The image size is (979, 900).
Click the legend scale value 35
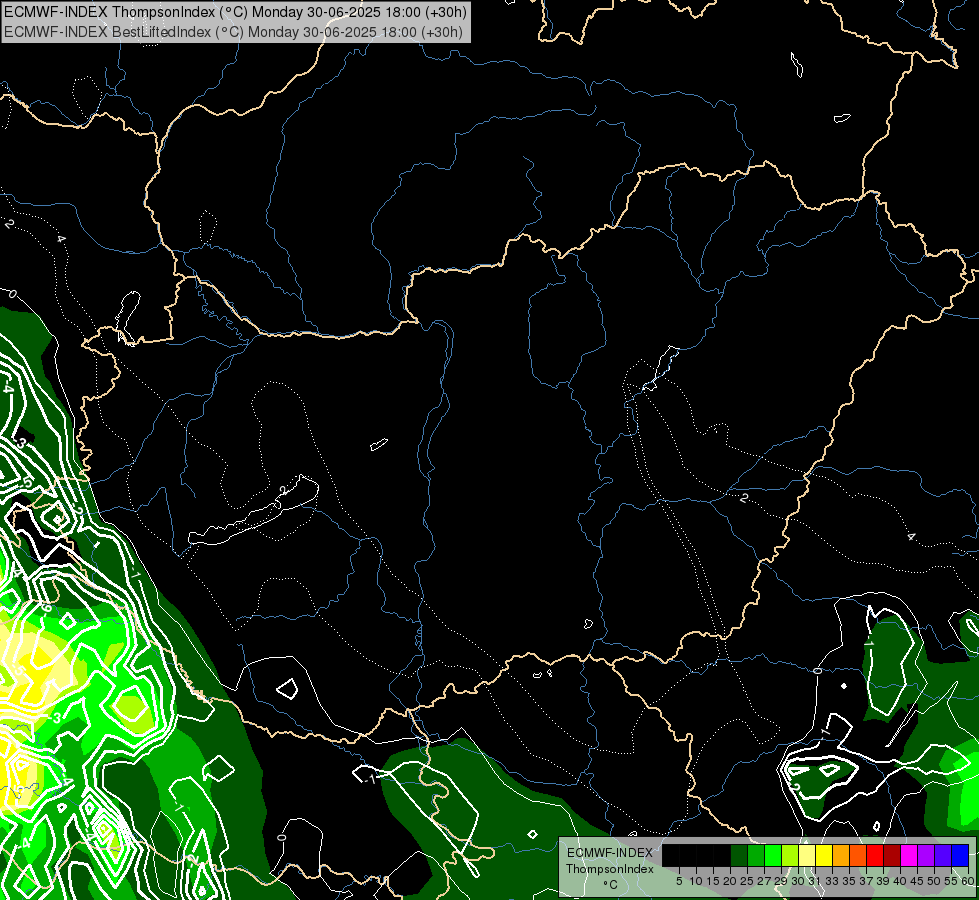click(850, 881)
